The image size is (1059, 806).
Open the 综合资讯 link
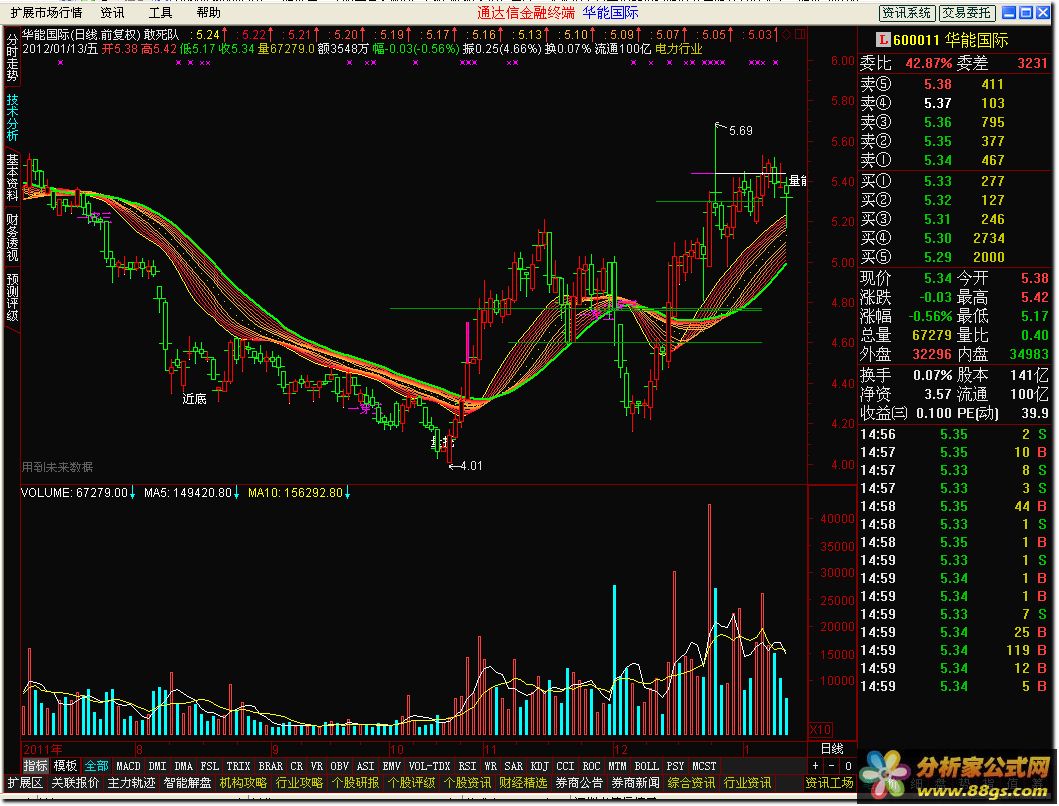691,783
